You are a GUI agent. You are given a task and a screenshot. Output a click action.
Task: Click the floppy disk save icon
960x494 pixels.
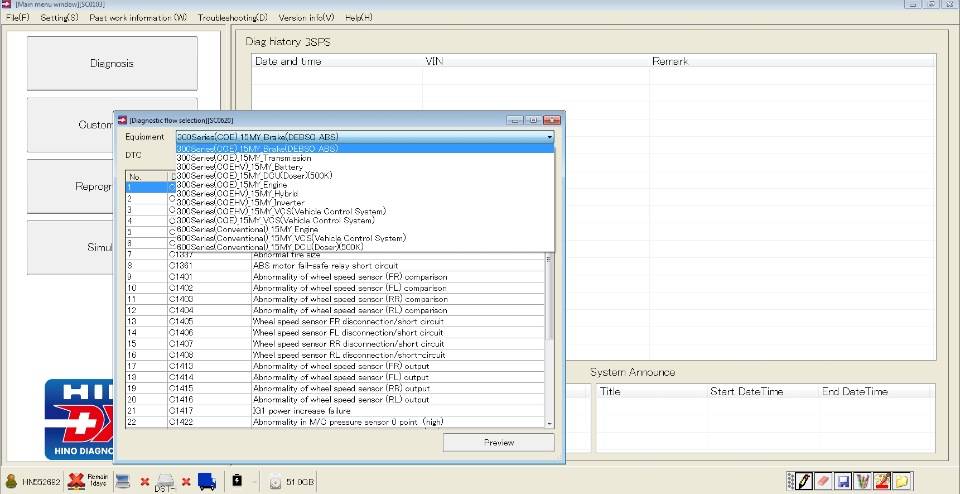coord(843,481)
